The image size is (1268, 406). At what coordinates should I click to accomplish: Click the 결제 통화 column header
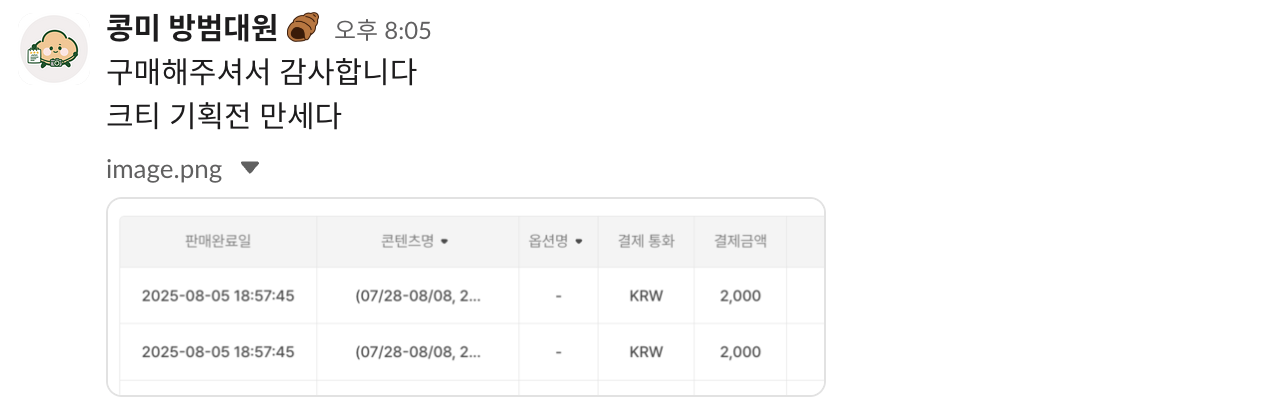646,241
